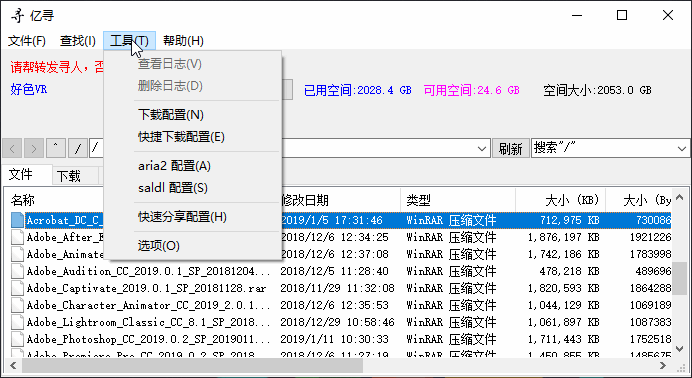Click the back navigation arrow button
This screenshot has width=692, height=378.
pyautogui.click(x=12, y=149)
